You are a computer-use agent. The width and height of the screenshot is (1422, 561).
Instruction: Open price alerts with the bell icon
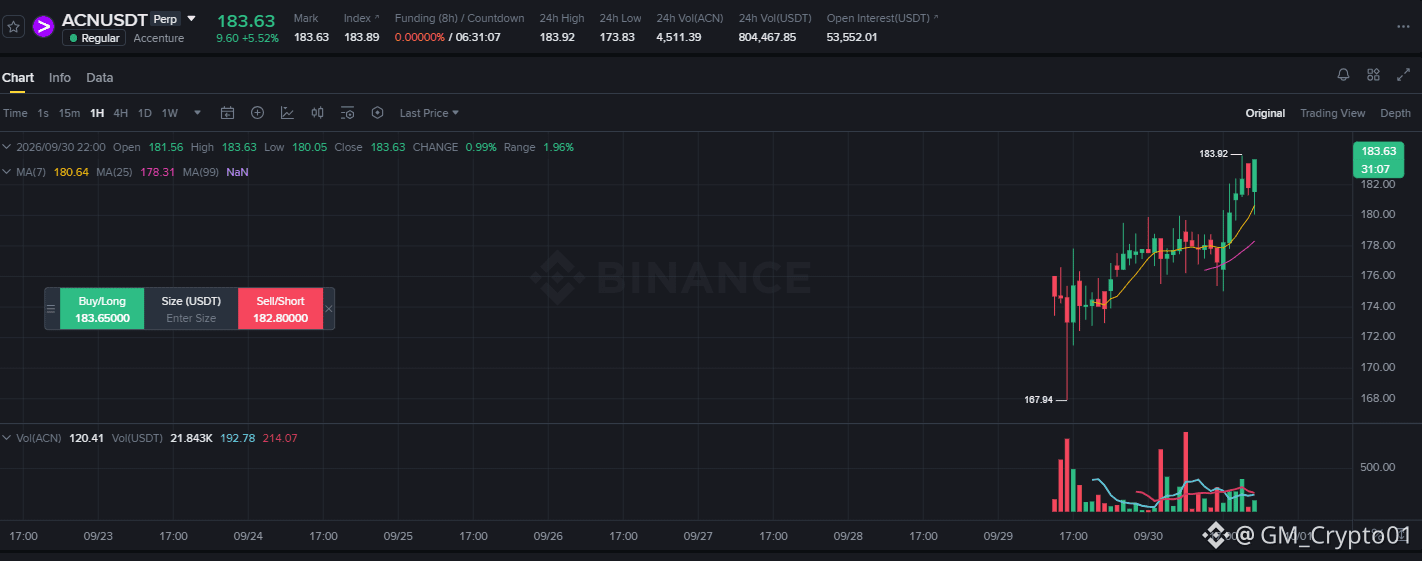[x=1343, y=75]
